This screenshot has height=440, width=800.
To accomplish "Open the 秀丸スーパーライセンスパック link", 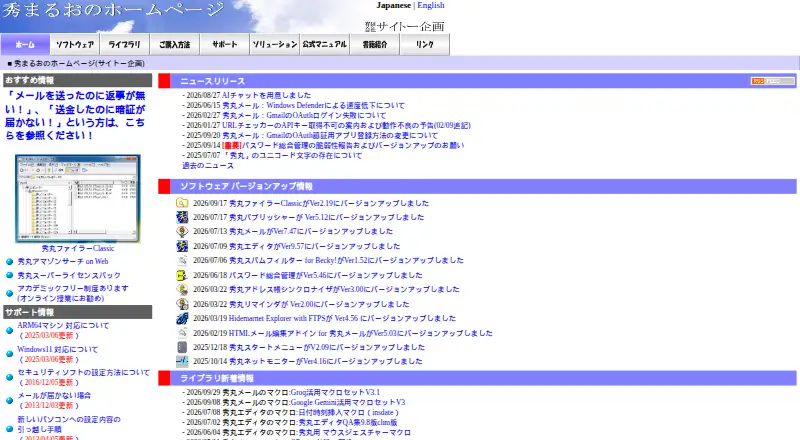I will tap(69, 275).
